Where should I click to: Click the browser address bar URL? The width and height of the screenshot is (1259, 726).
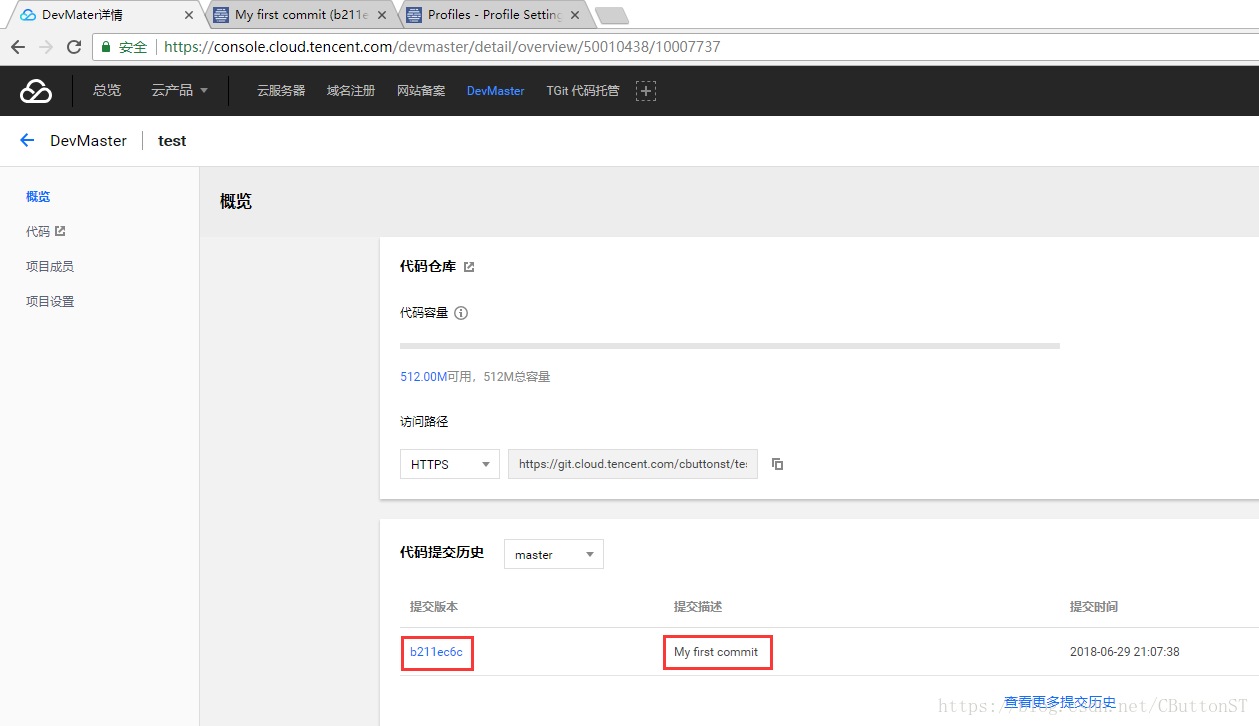pos(442,47)
